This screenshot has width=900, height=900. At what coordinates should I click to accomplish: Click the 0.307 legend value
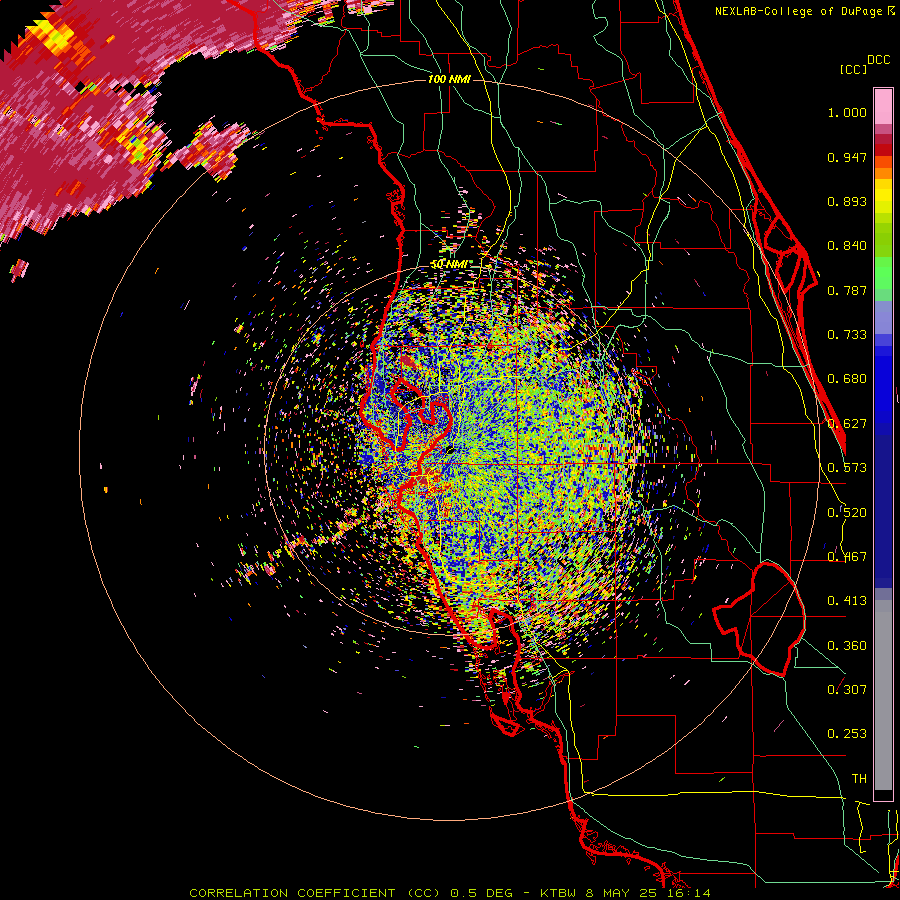pyautogui.click(x=847, y=690)
